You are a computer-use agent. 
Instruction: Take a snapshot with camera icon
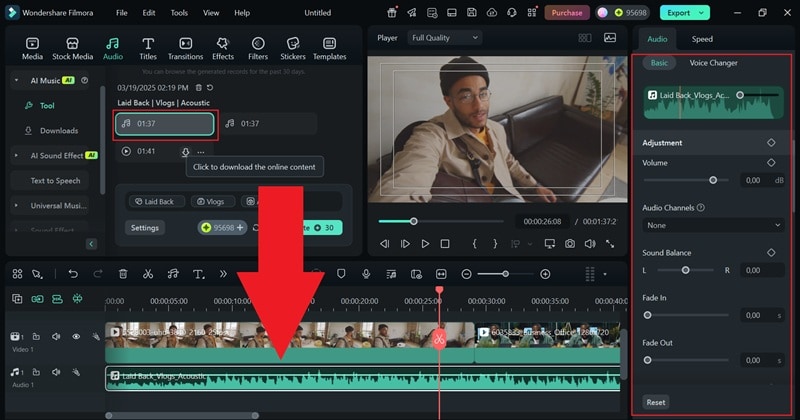point(569,244)
